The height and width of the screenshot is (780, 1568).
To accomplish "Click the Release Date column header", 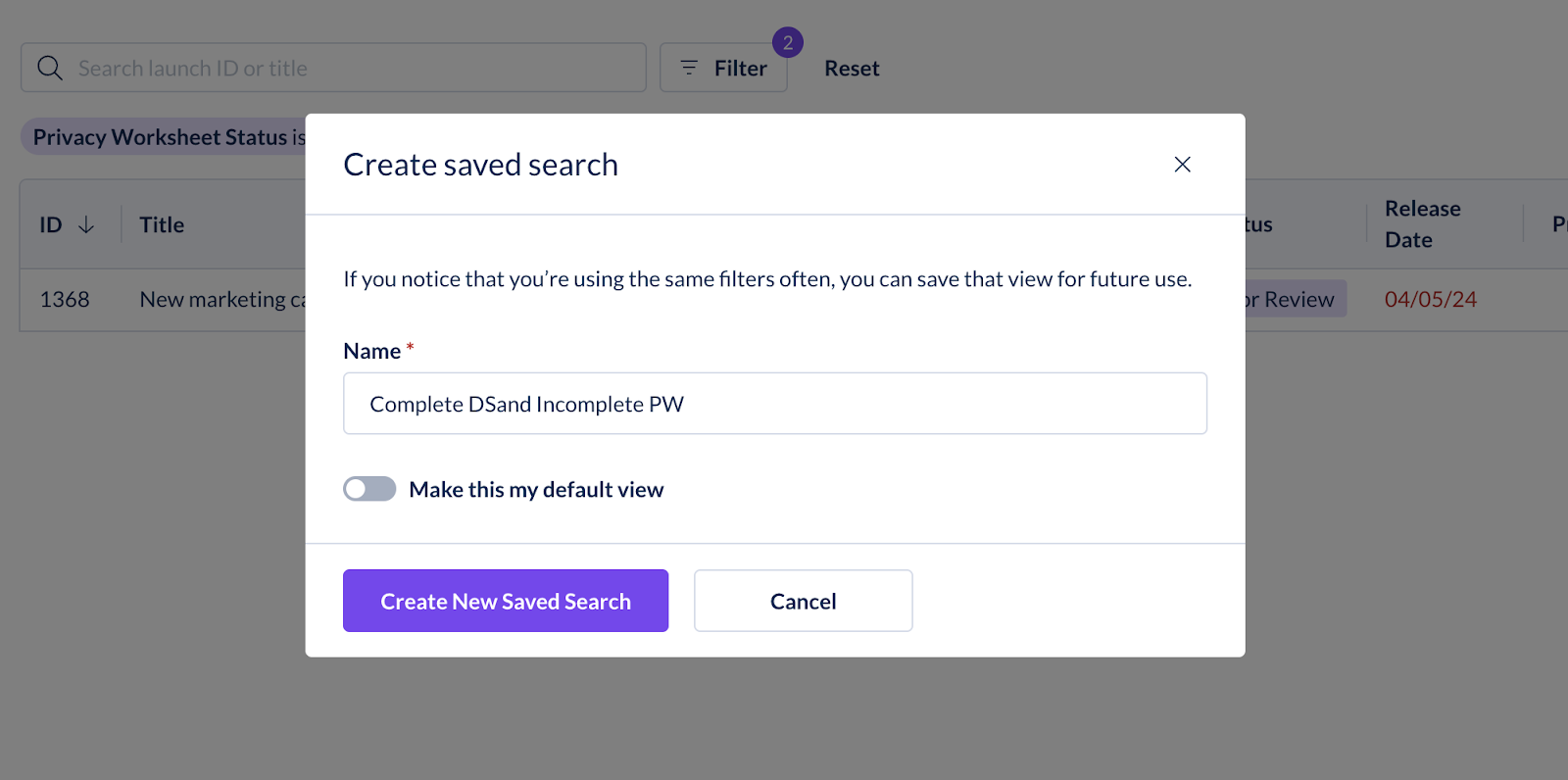I will 1423,224.
